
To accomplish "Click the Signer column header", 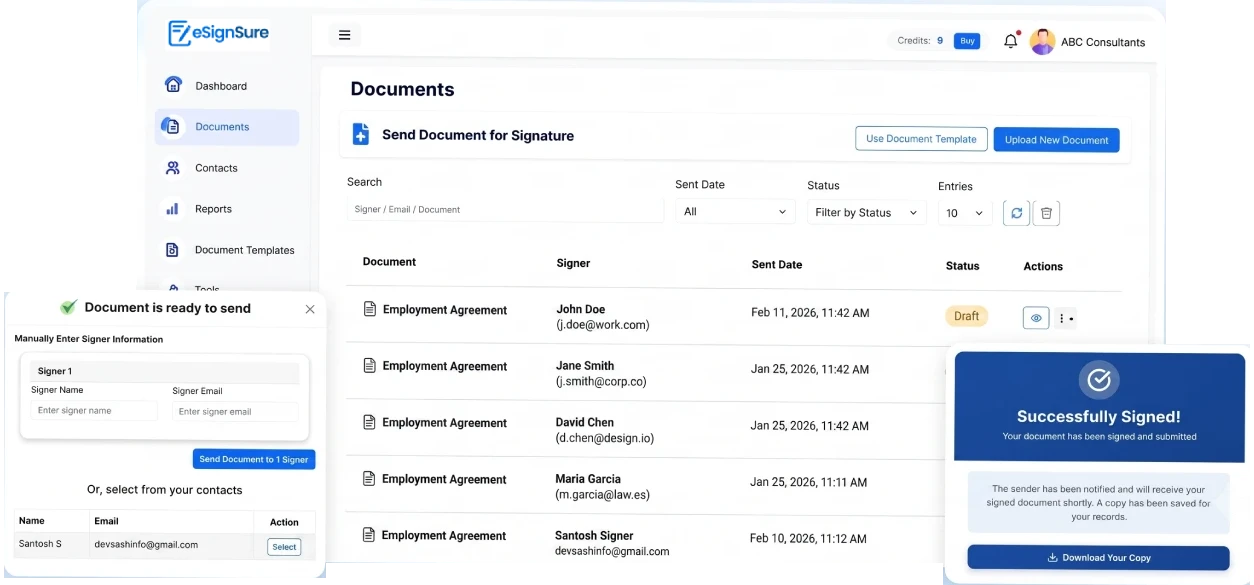I will [x=573, y=263].
